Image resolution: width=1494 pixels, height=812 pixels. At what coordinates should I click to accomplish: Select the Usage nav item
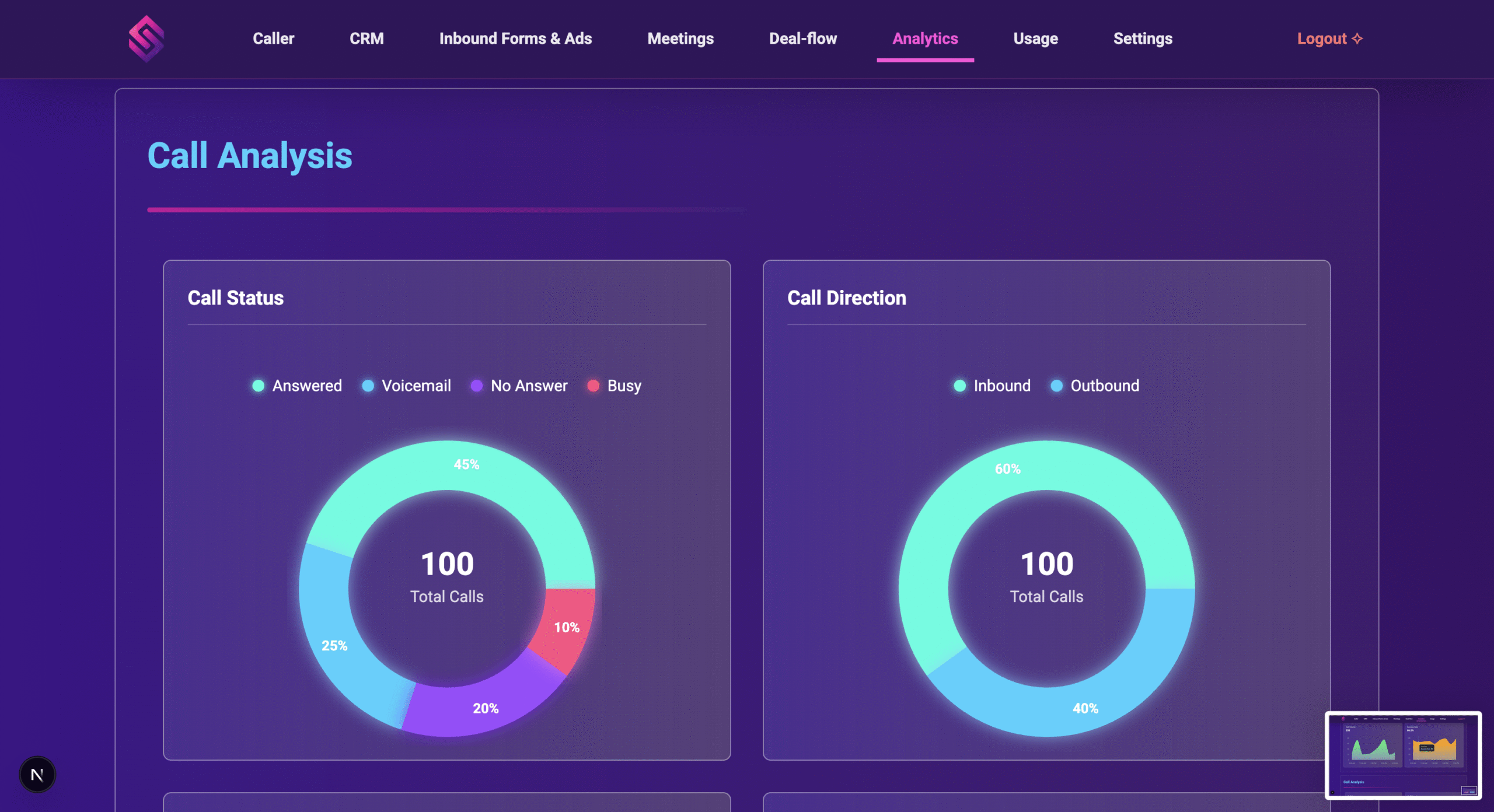[x=1035, y=38]
